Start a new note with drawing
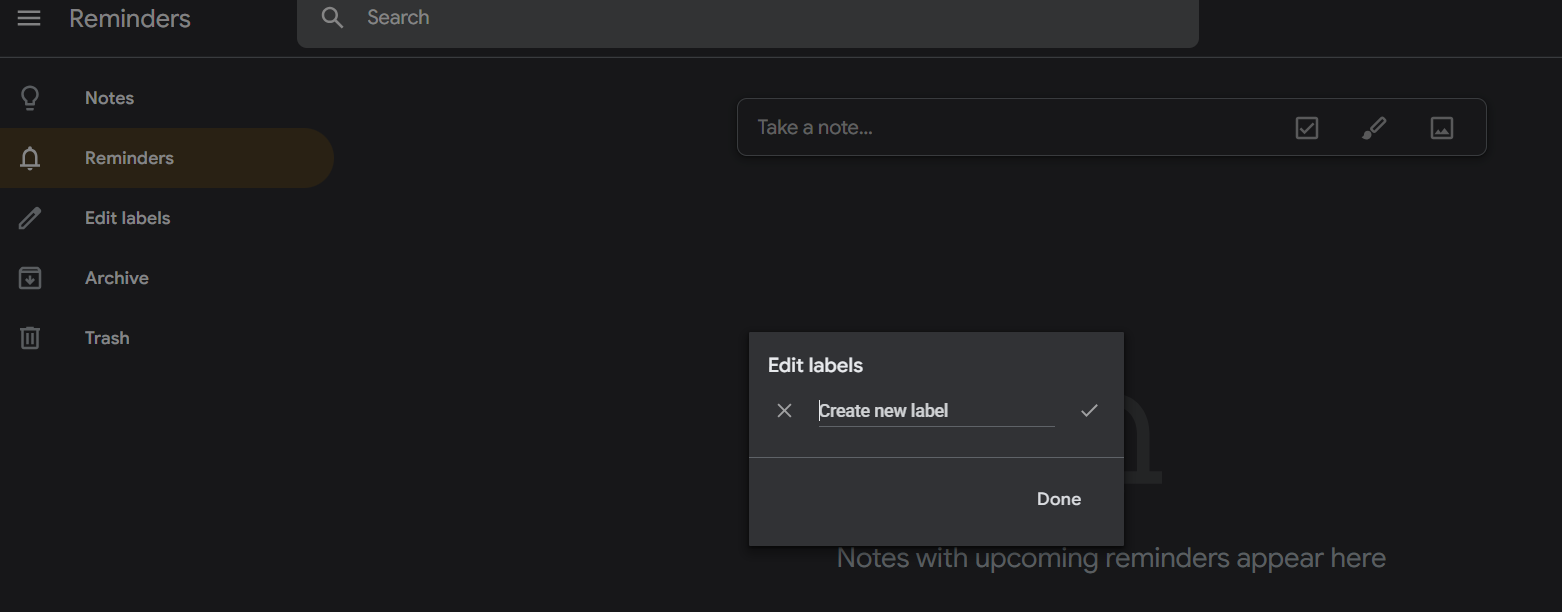1562x612 pixels. (1374, 128)
